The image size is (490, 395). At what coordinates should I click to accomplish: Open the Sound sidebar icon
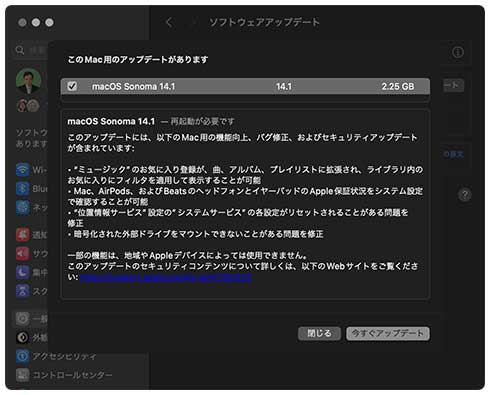coord(22,254)
